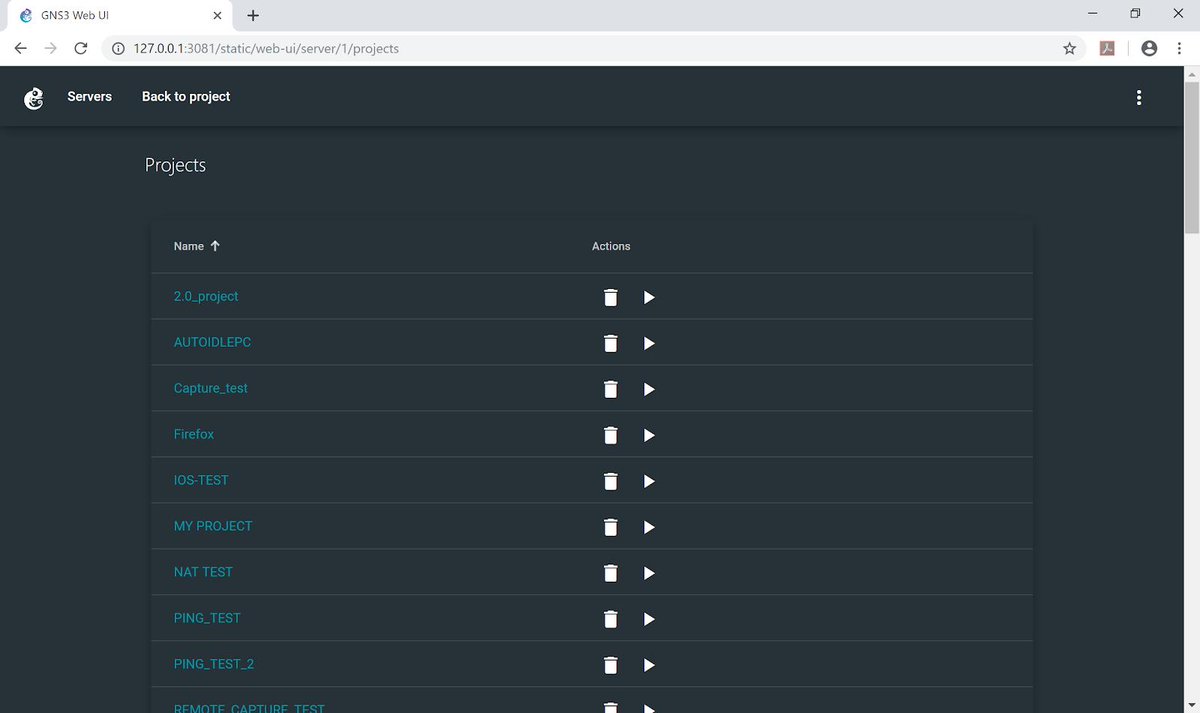Viewport: 1200px width, 713px height.
Task: Start the Capture_test project with play icon
Action: point(649,389)
